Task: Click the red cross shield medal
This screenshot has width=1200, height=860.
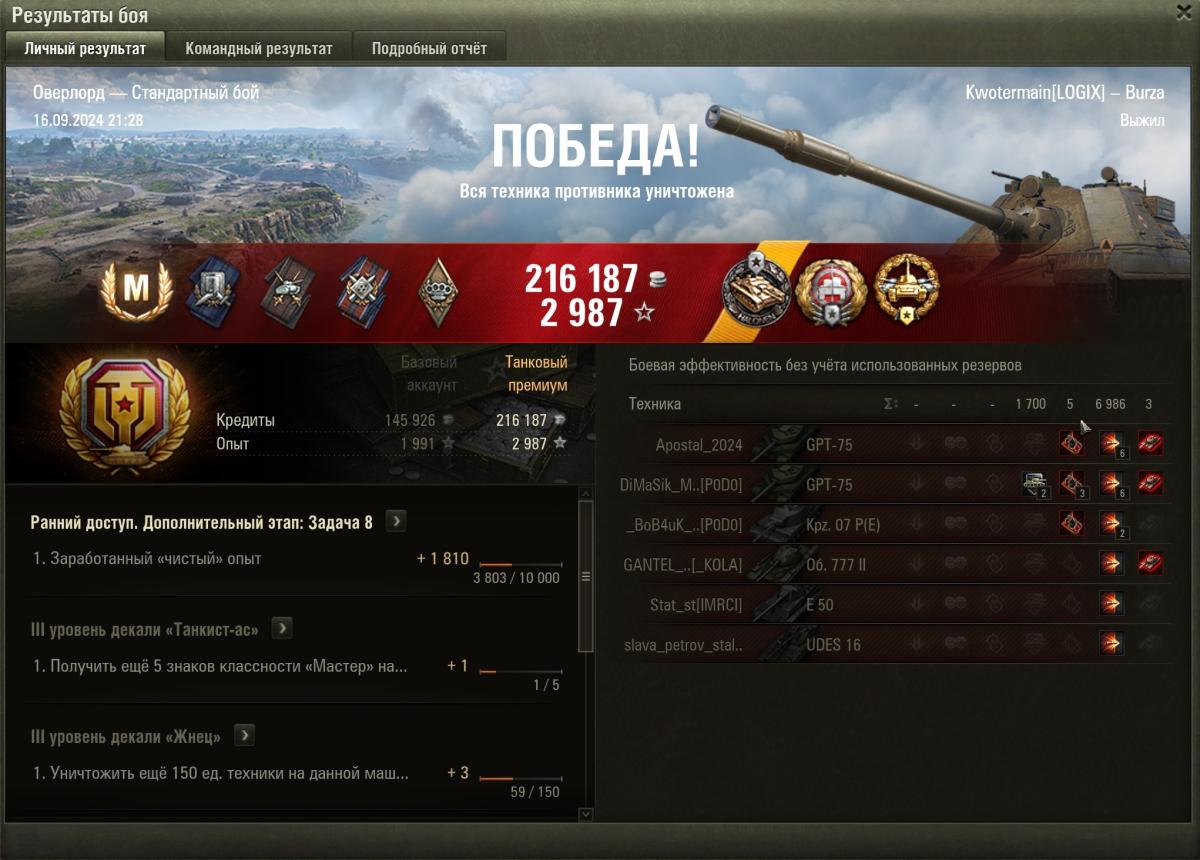Action: tap(830, 290)
